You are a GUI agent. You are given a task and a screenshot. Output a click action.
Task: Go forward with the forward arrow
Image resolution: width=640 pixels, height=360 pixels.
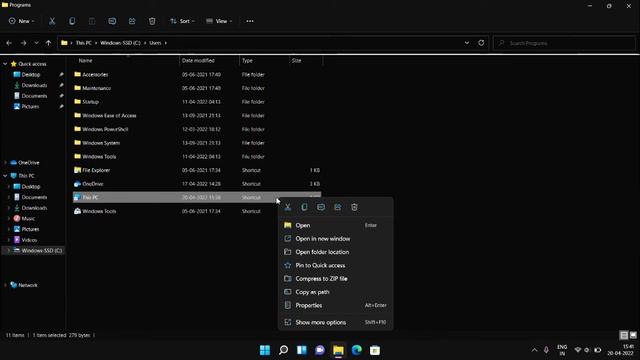[23, 43]
